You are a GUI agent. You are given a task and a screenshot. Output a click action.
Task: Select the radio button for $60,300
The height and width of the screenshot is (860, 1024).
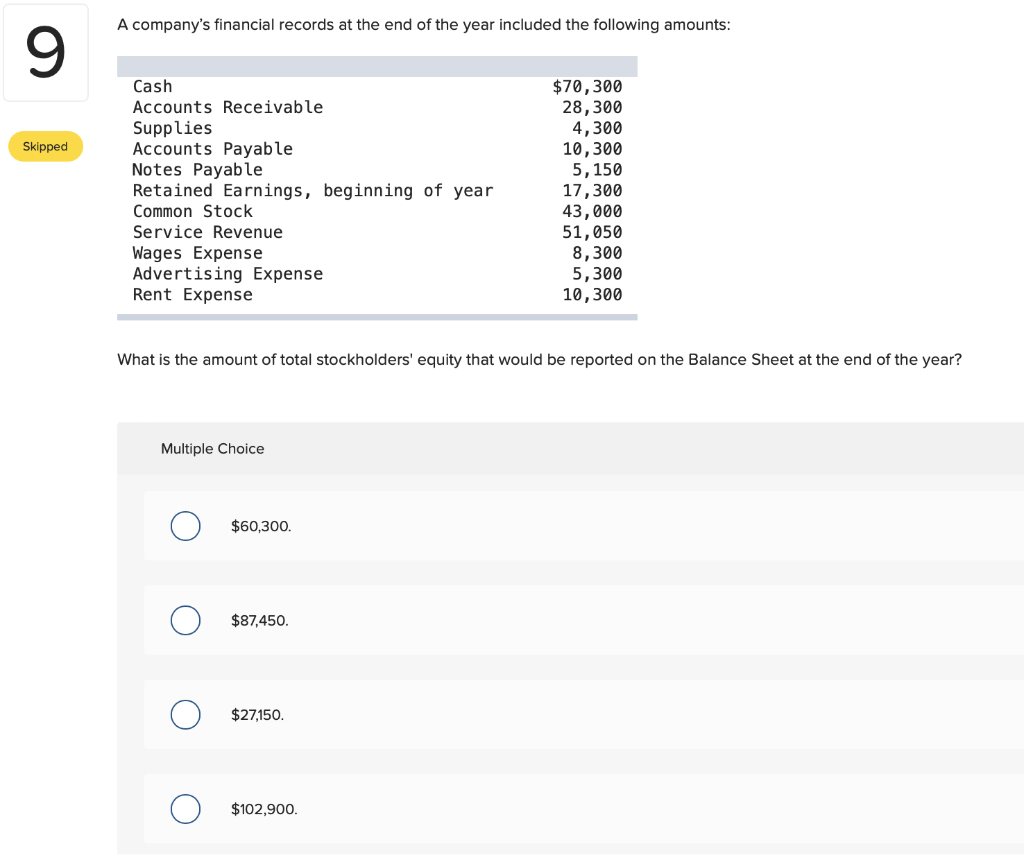pos(185,526)
